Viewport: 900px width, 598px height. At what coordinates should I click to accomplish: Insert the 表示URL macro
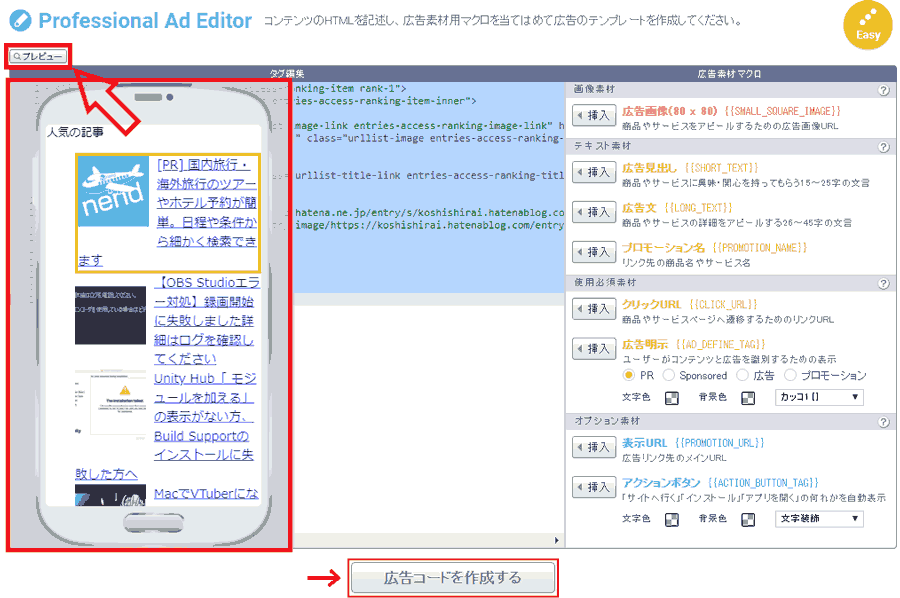[594, 447]
